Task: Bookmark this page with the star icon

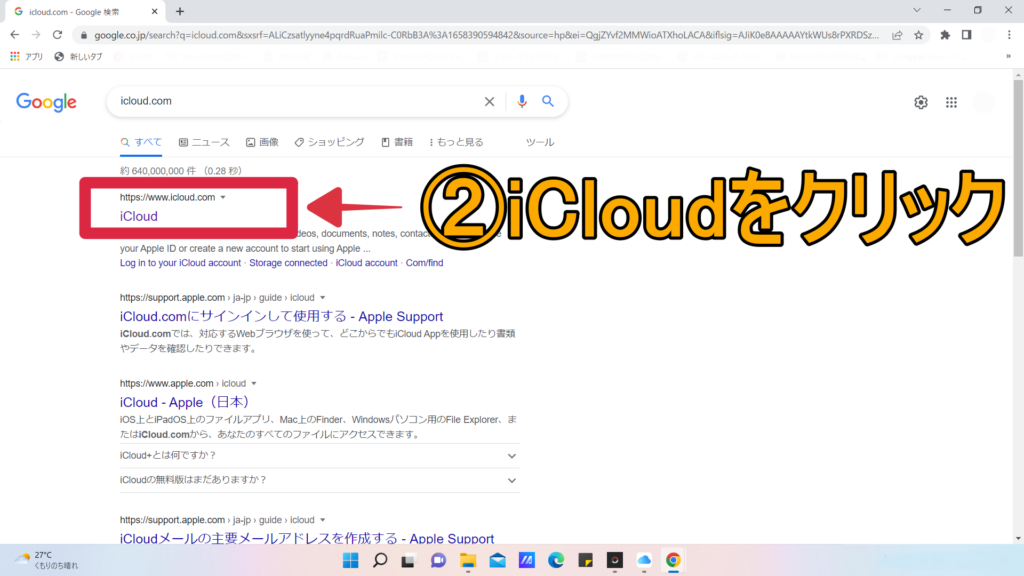Action: 919,35
